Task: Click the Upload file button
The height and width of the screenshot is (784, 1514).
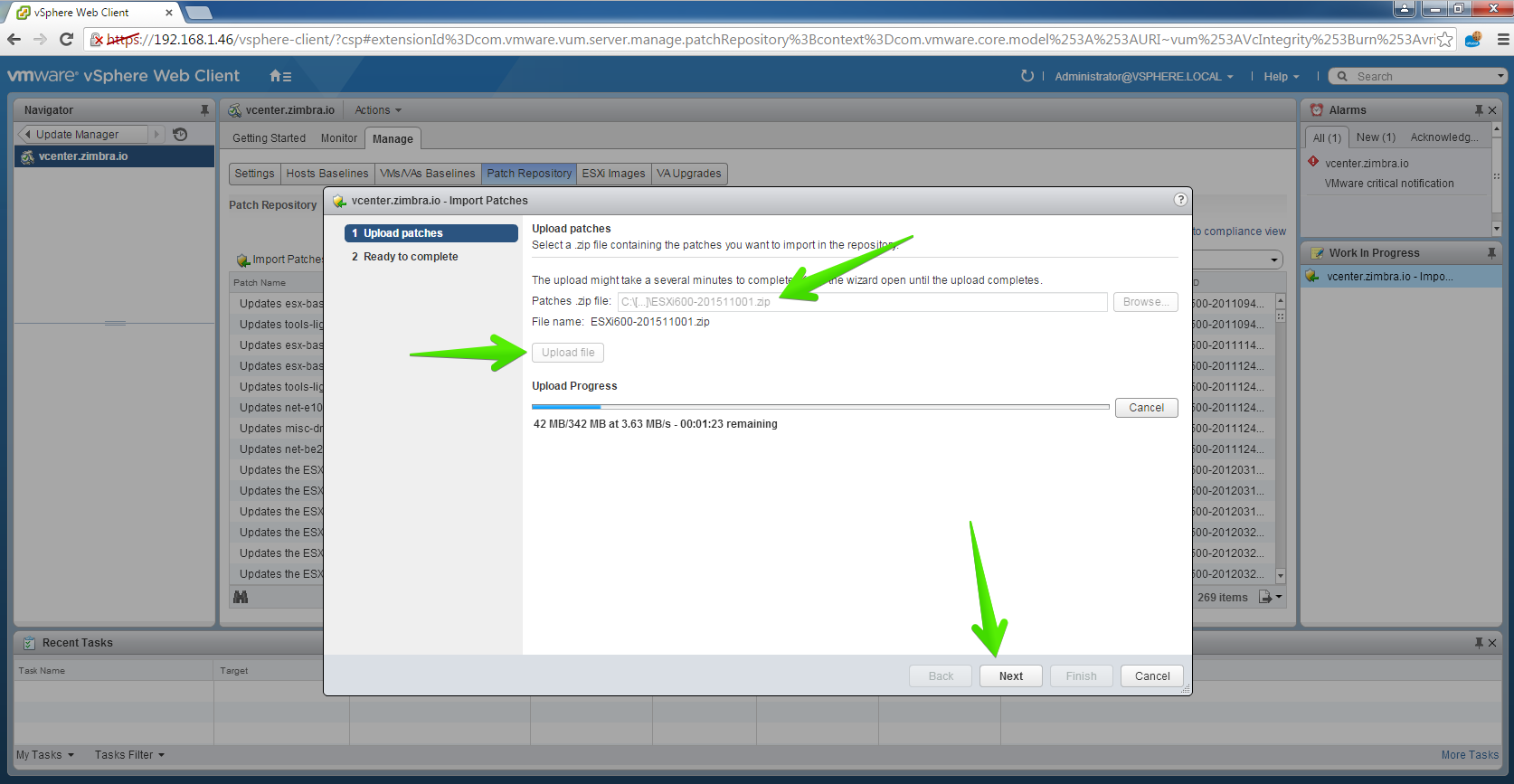Action: (x=568, y=353)
